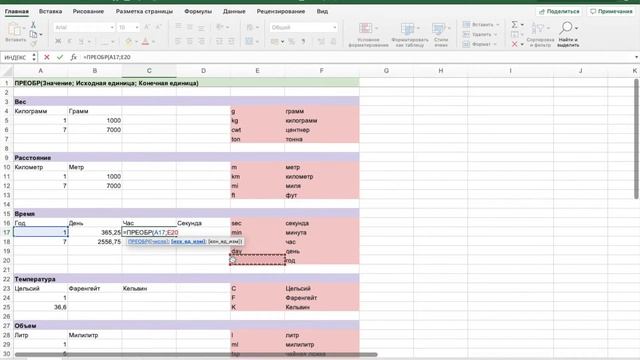Toggle Italic (К) formatting
640x360 pixels.
tap(69, 42)
